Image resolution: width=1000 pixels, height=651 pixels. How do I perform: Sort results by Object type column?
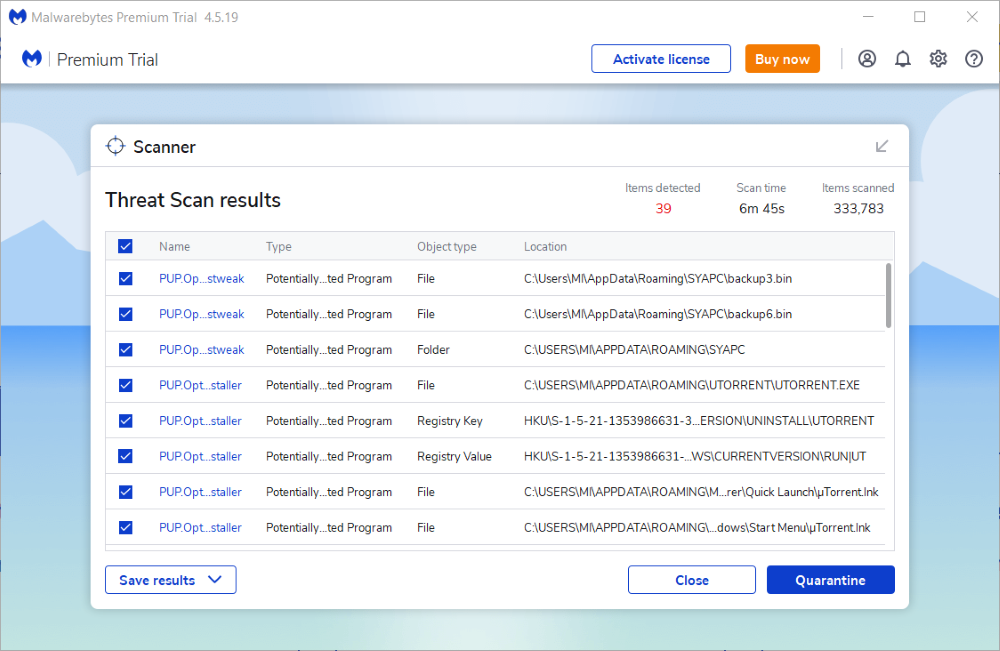(446, 246)
